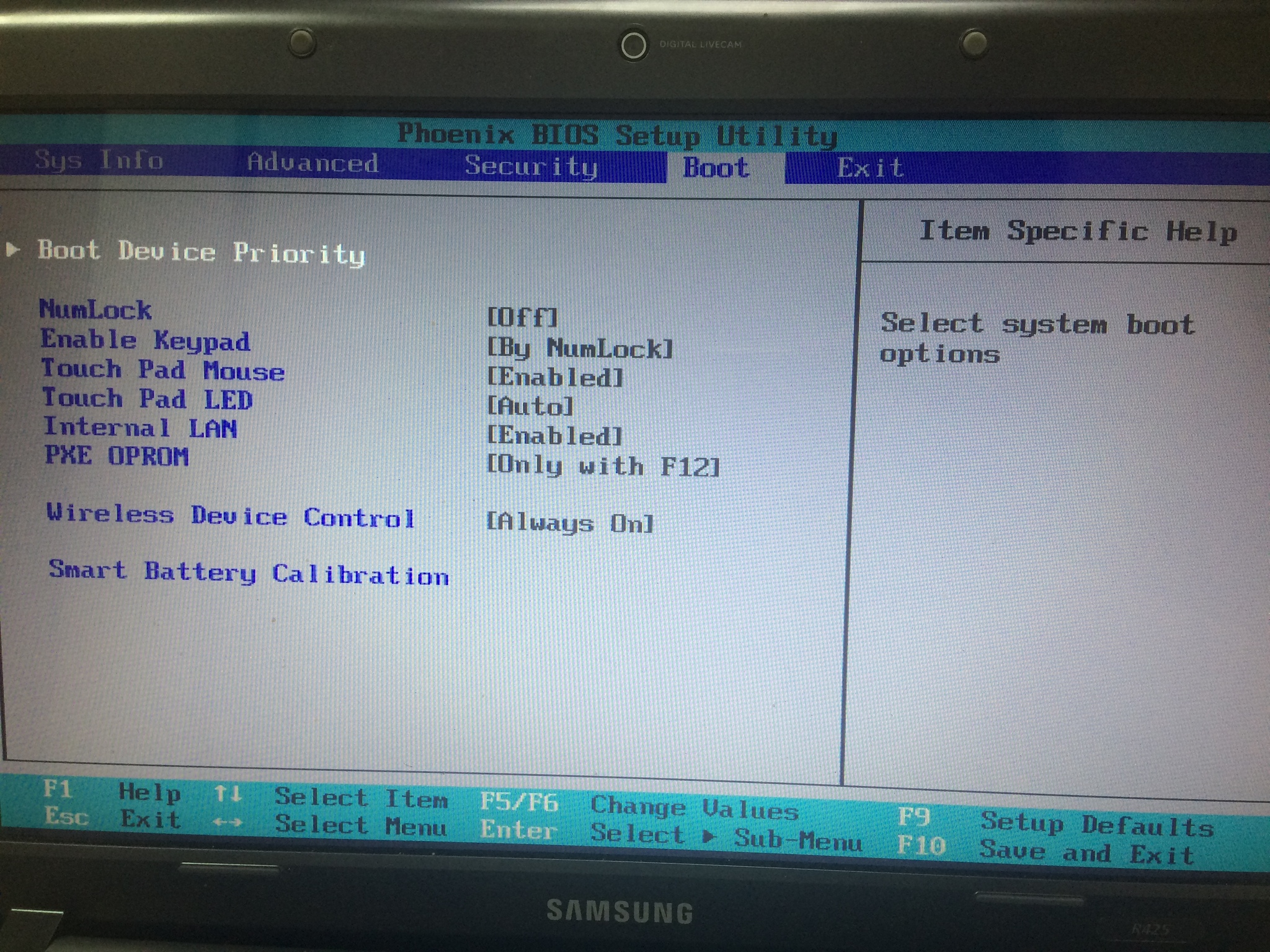
Task: Click the up-down arrows Select Item icon
Action: point(227,794)
